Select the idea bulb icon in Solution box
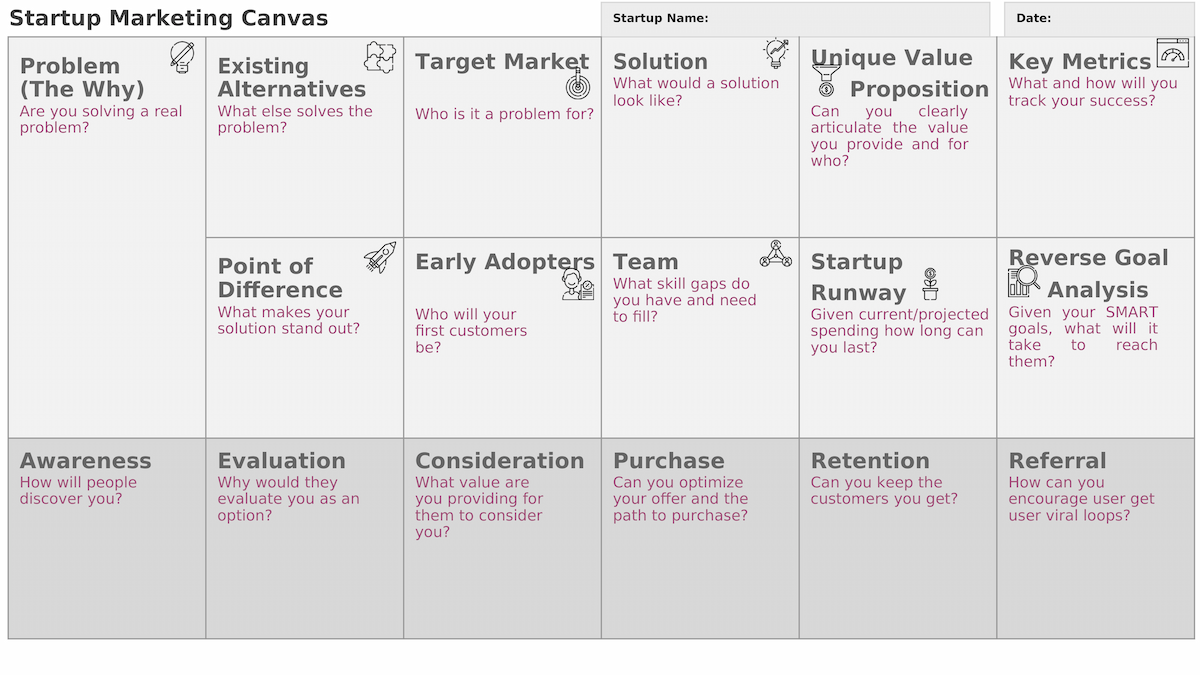1200x675 pixels. [776, 53]
